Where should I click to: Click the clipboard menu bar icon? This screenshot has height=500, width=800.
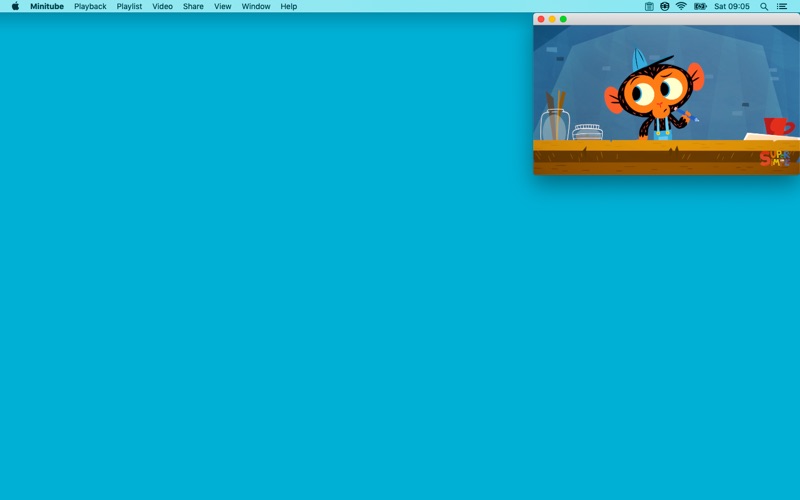(x=649, y=6)
